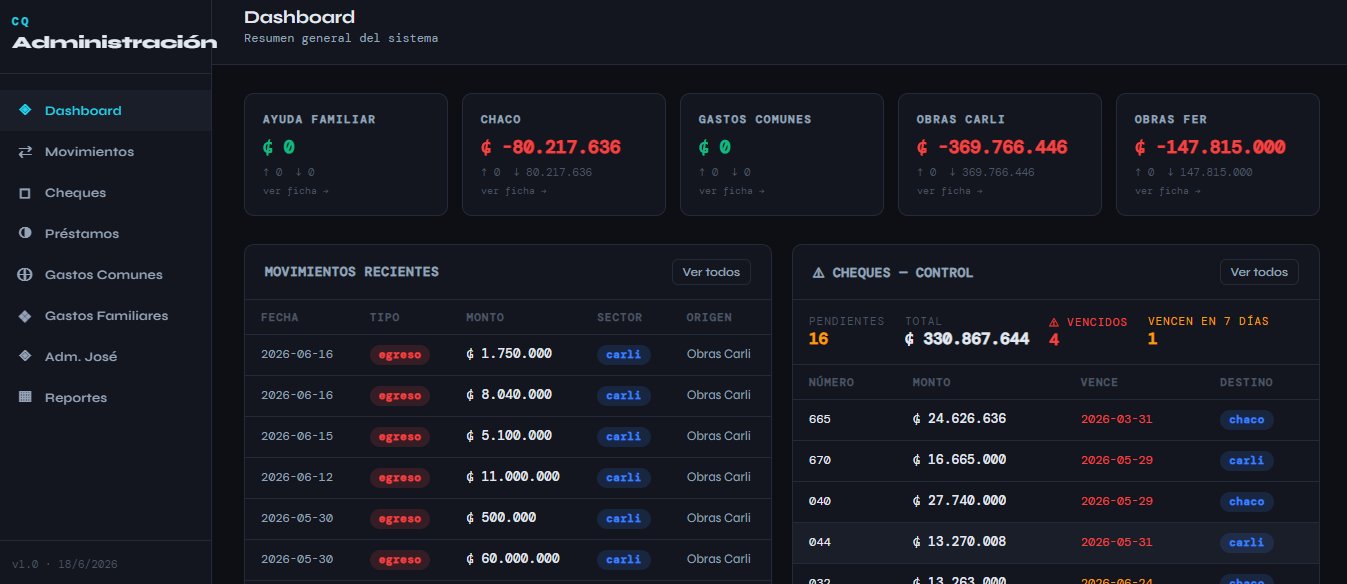Select cheque number 665 row

point(1055,420)
